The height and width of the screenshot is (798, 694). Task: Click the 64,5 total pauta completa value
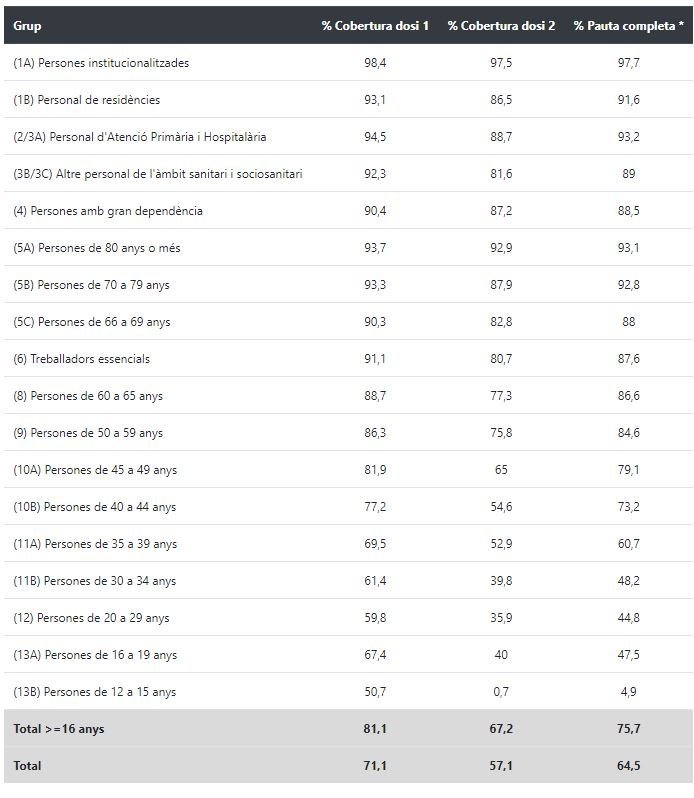tap(628, 766)
